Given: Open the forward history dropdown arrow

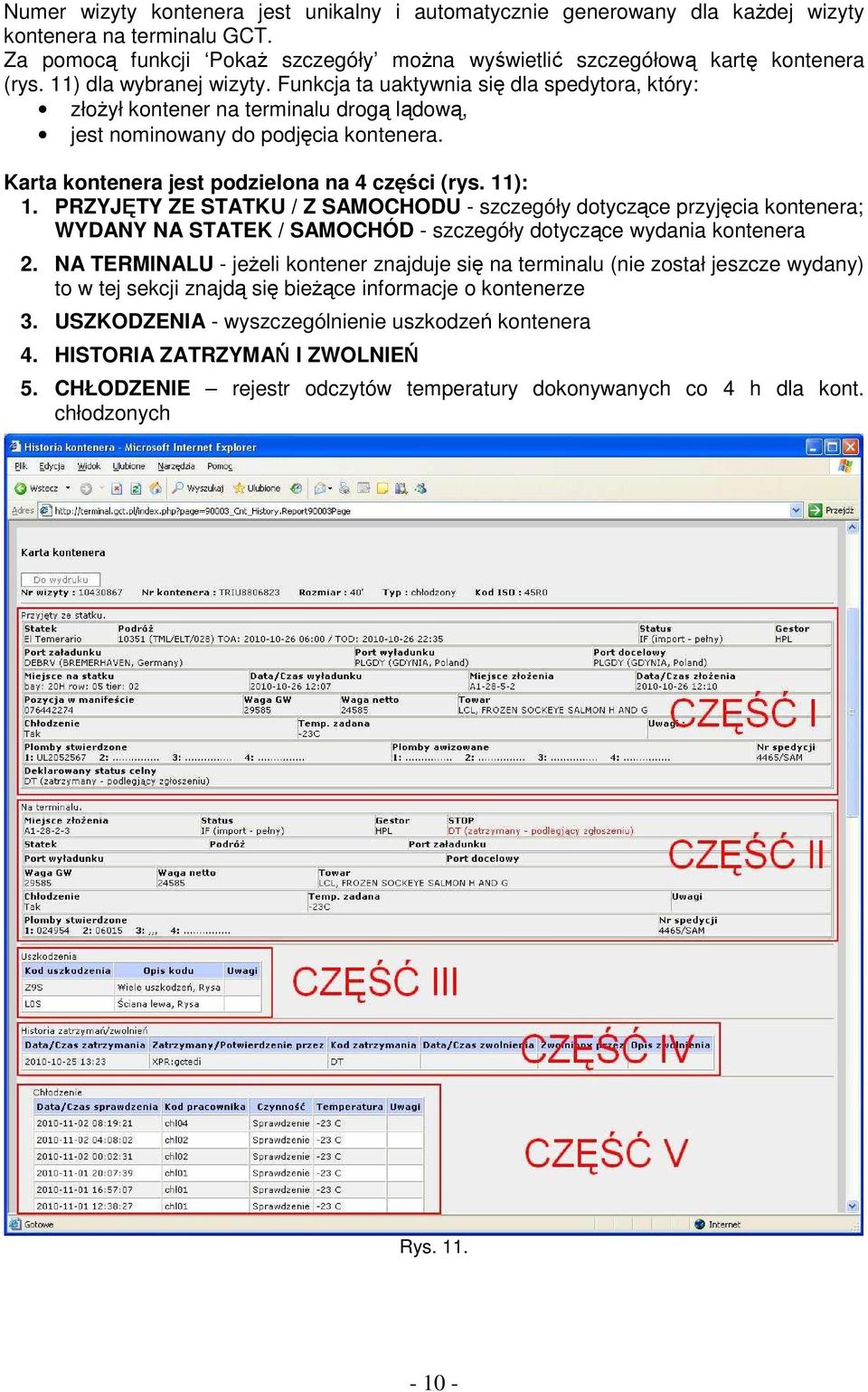Looking at the screenshot, I should pos(101,488).
